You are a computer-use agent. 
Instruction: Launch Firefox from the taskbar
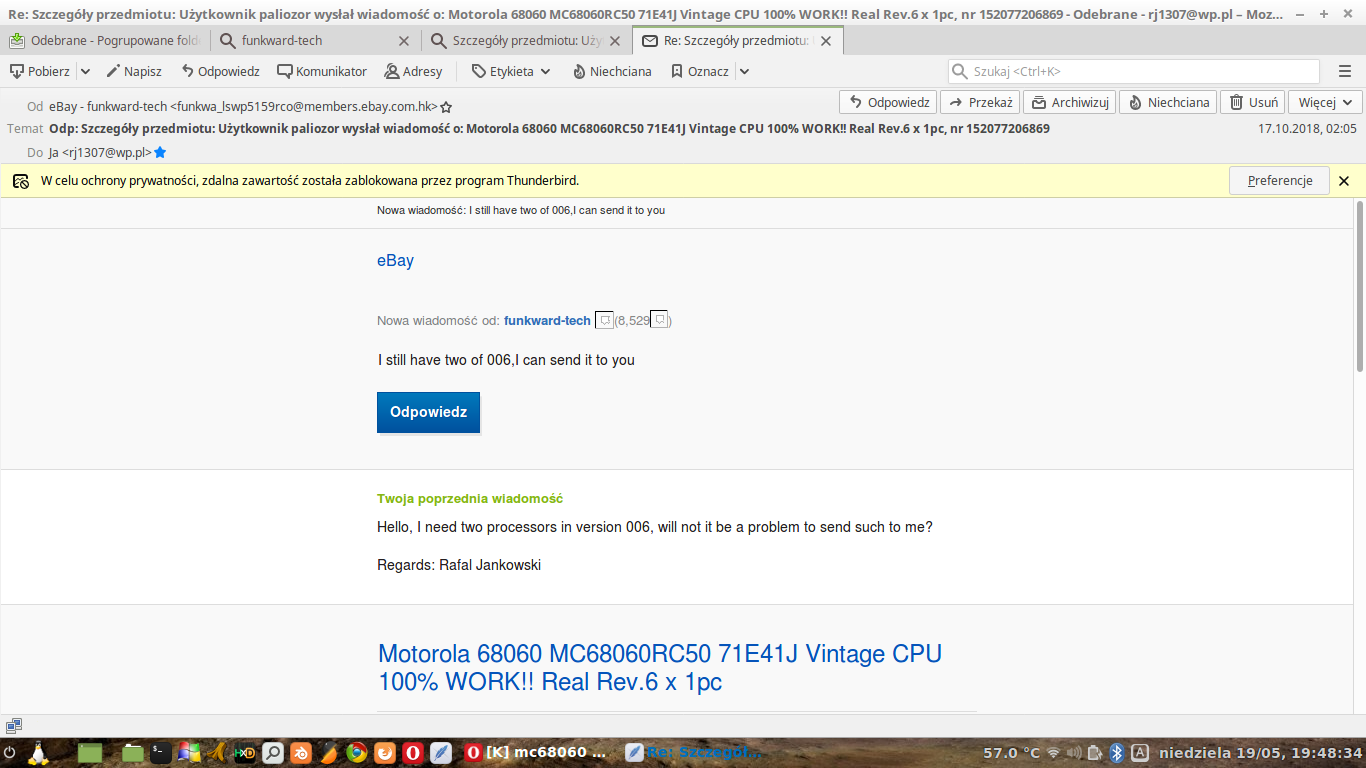[x=384, y=753]
